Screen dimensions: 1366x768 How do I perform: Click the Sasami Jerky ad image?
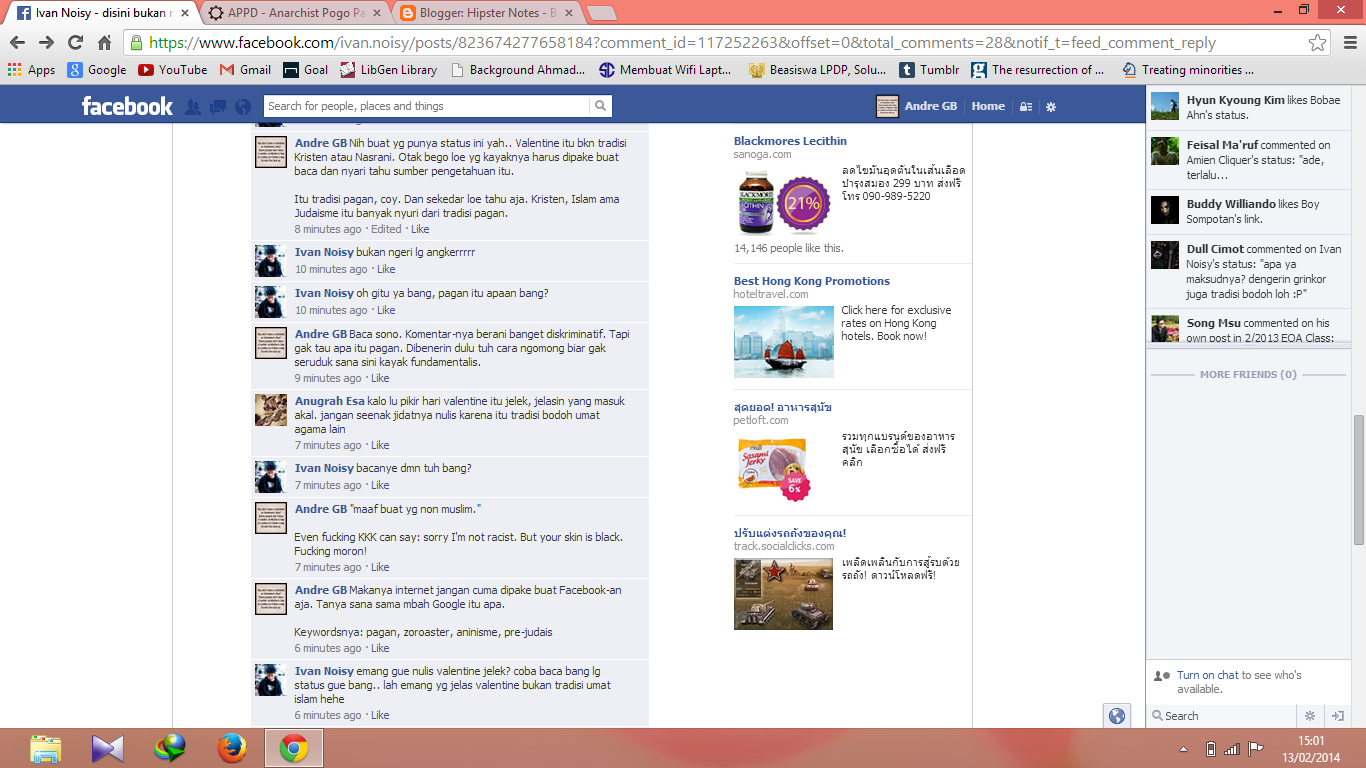(773, 467)
